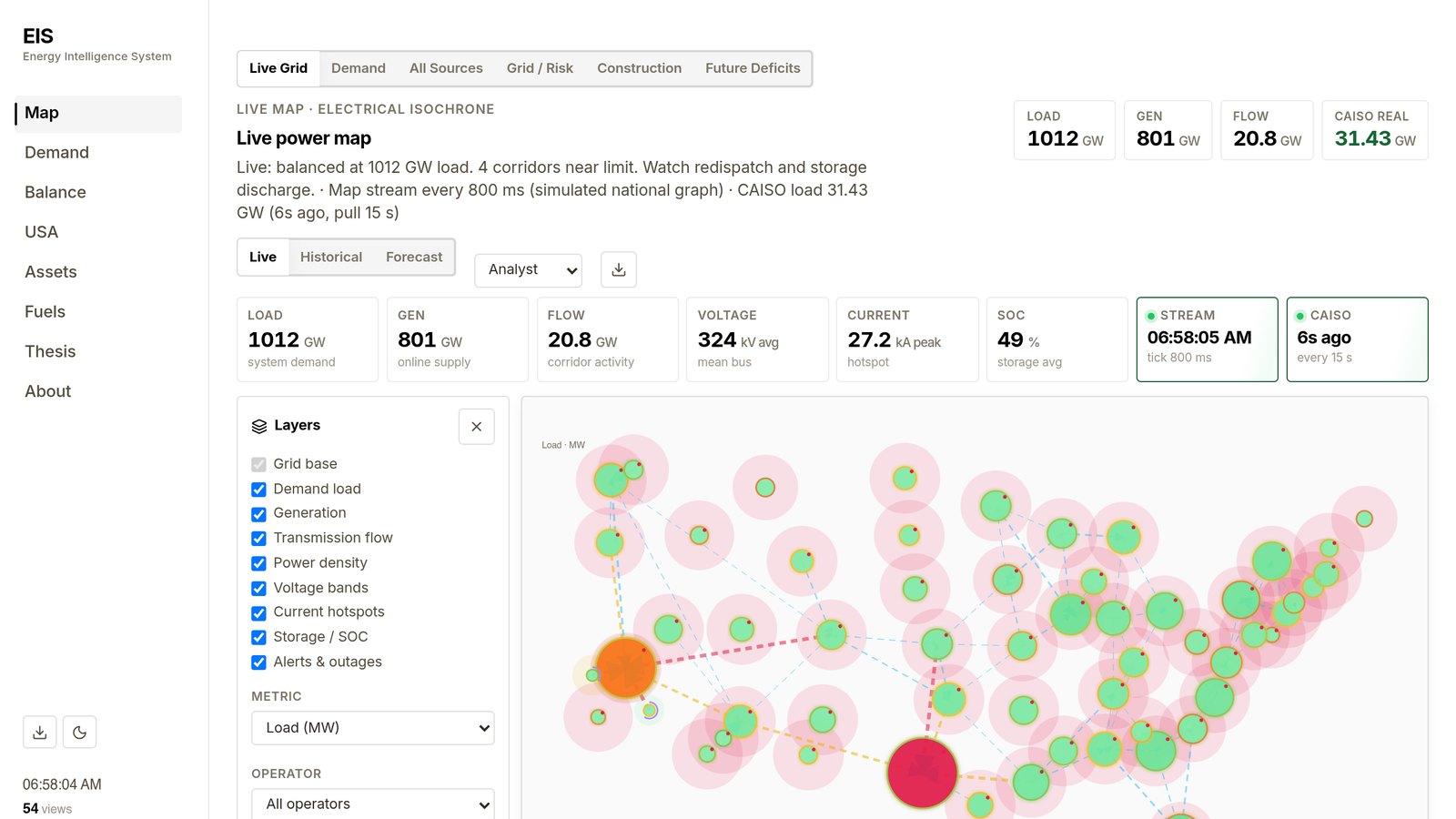
Task: Open Balance in sidebar
Action: click(98, 193)
